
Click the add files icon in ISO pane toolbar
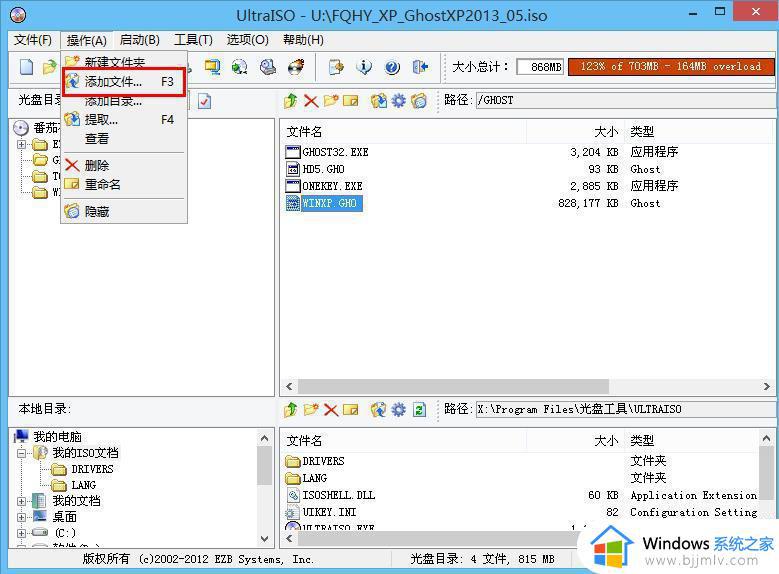click(379, 101)
